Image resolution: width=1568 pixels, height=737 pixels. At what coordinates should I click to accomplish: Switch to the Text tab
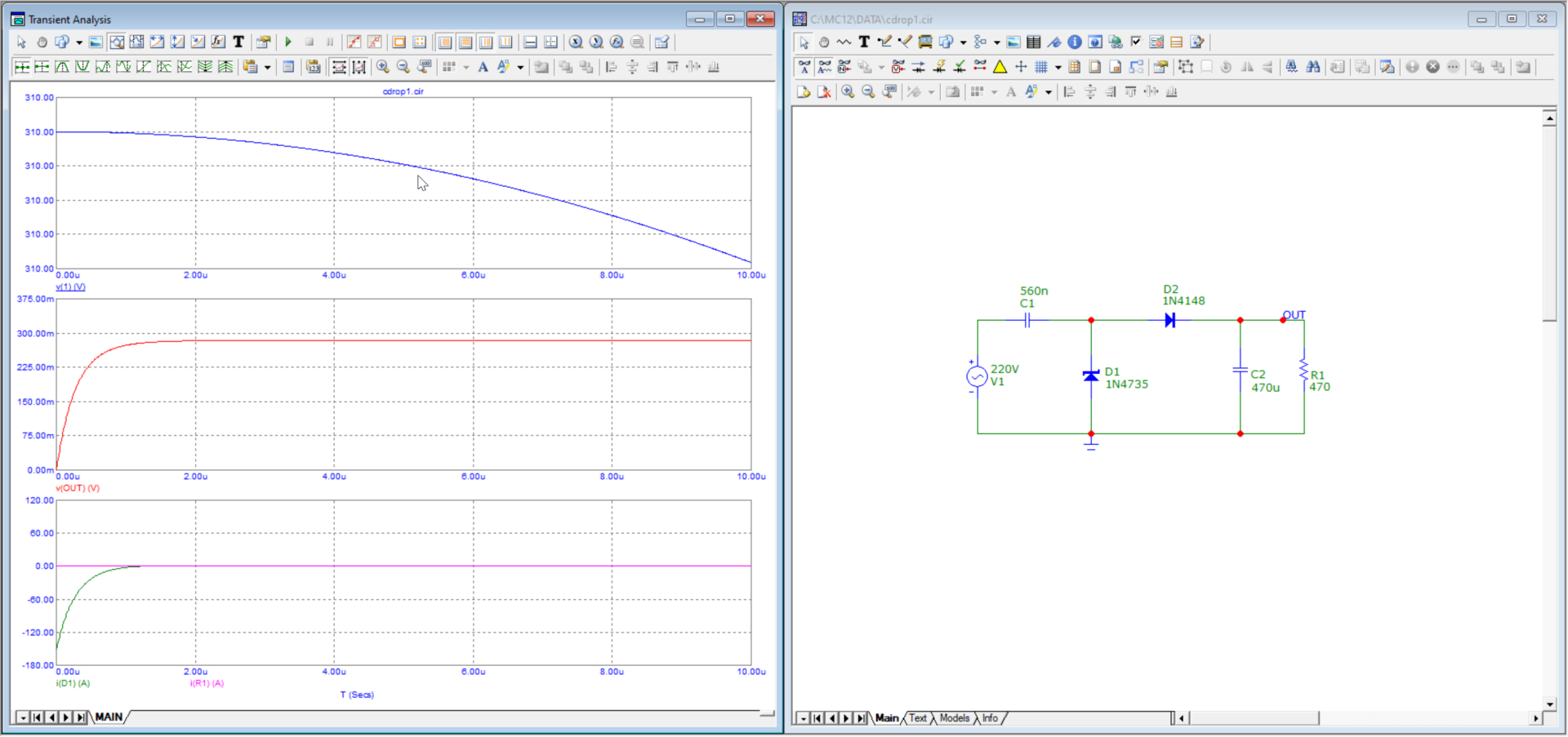click(918, 718)
